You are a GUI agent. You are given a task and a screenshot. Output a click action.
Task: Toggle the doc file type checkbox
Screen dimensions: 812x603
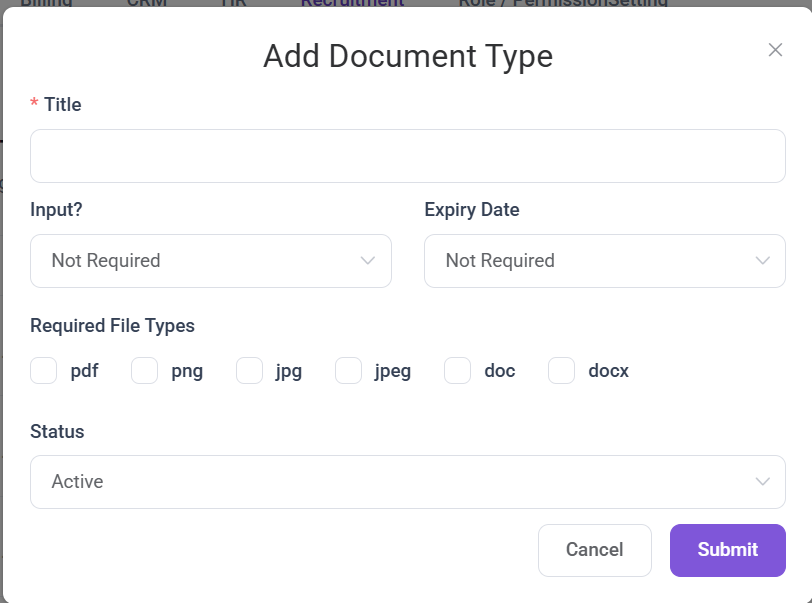click(457, 371)
